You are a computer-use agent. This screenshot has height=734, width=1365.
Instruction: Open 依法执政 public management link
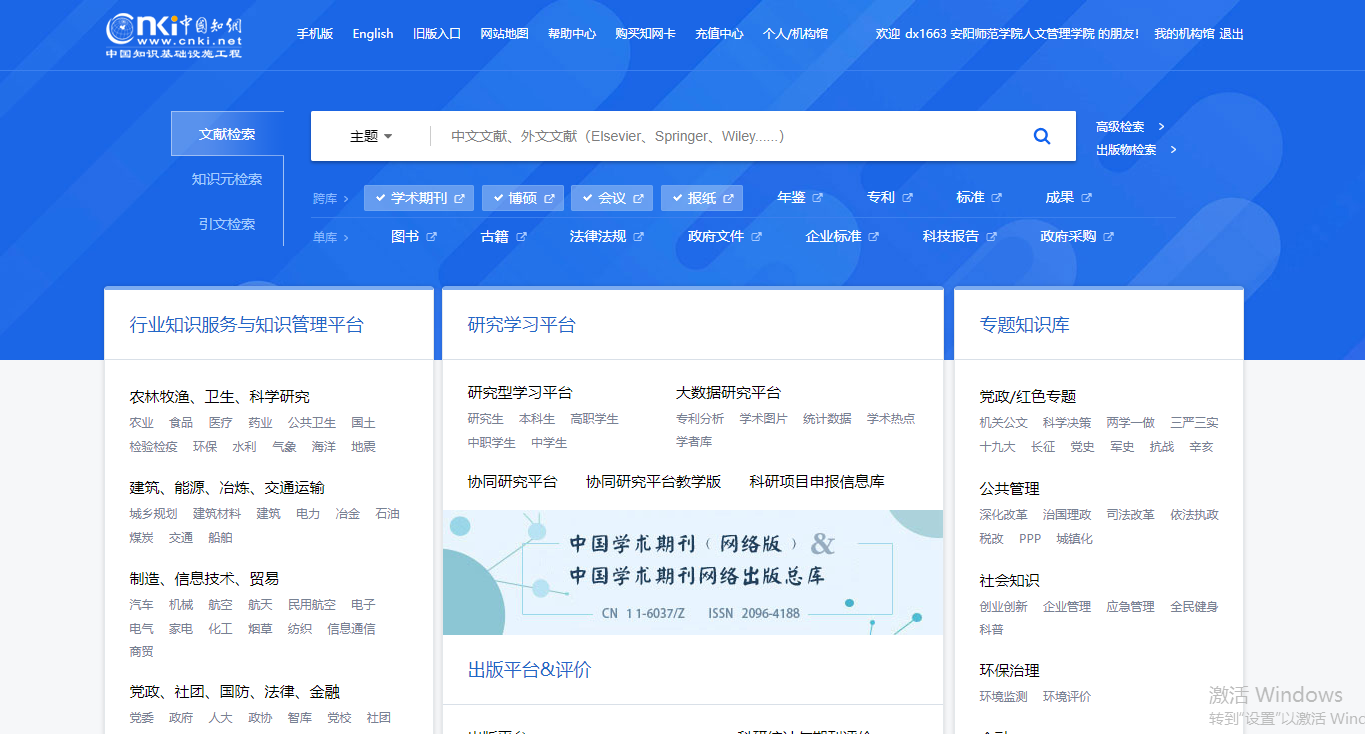pos(1195,515)
